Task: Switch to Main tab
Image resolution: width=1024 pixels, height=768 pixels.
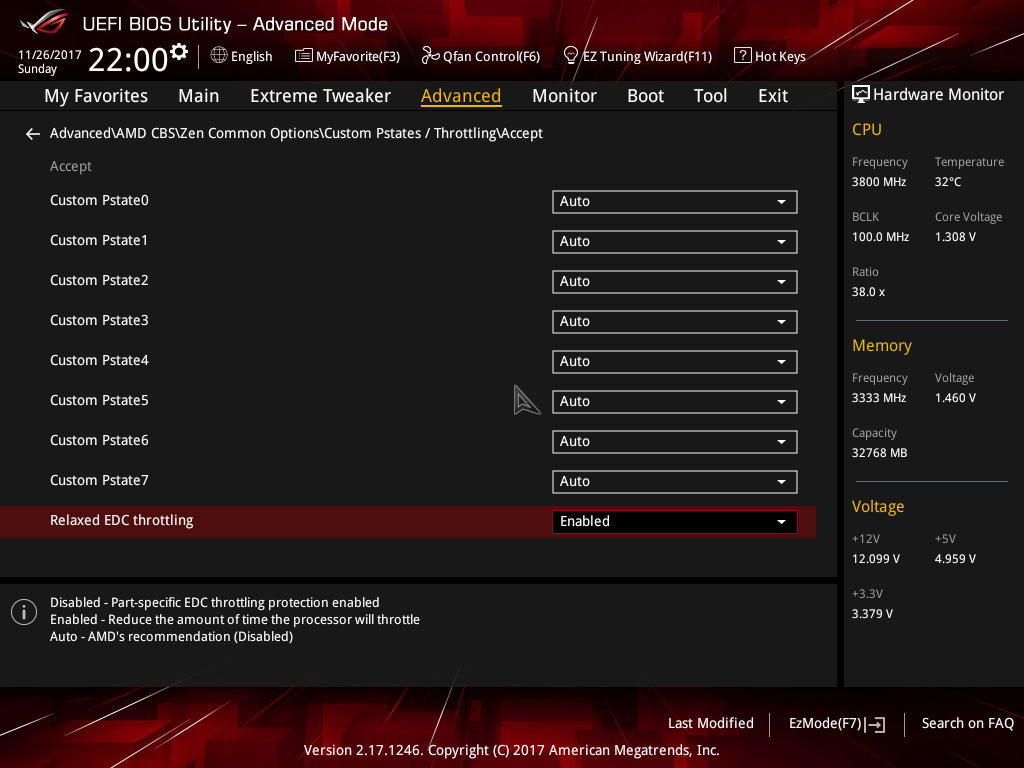Action: pyautogui.click(x=199, y=96)
